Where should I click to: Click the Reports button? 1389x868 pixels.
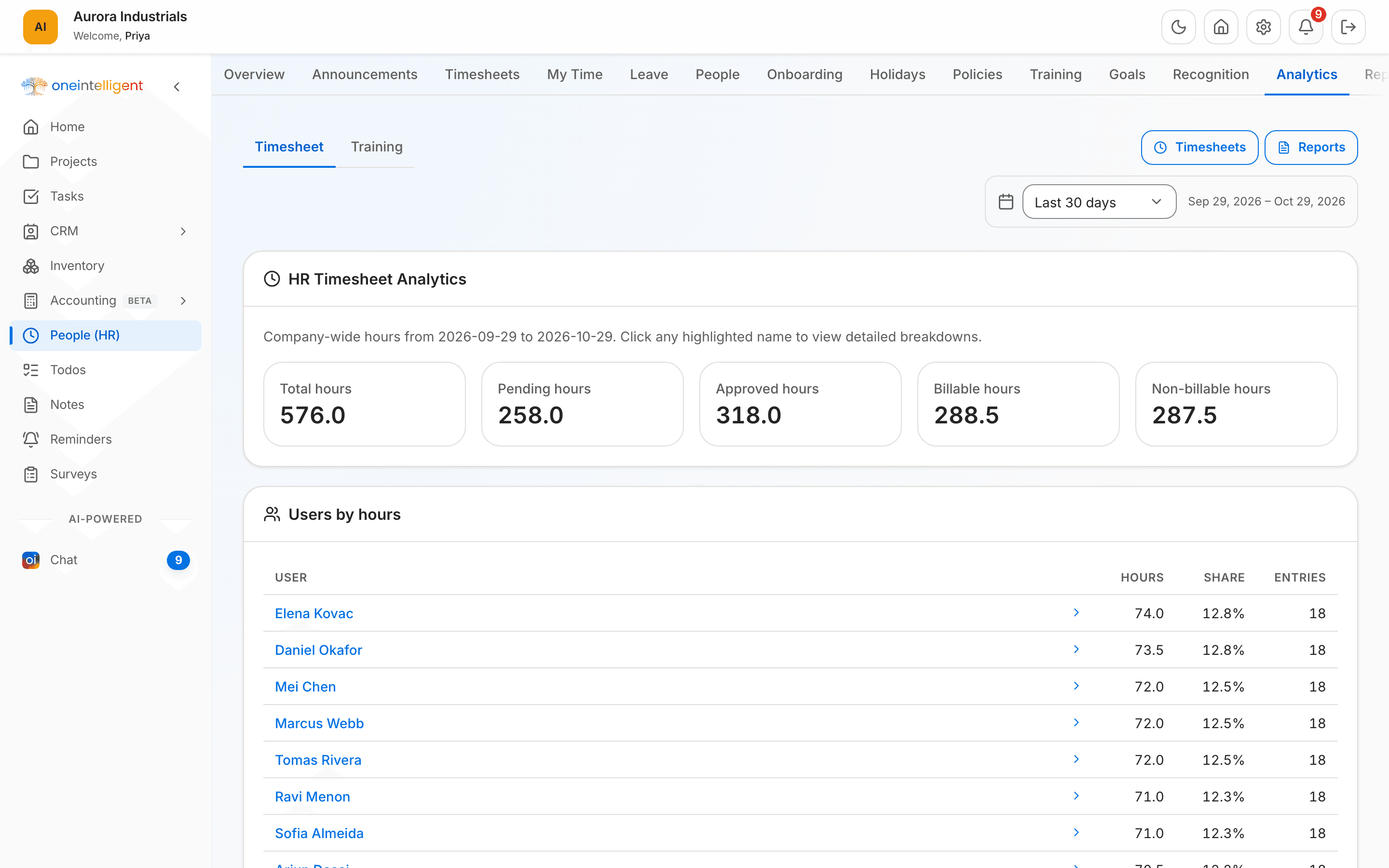pos(1311,148)
